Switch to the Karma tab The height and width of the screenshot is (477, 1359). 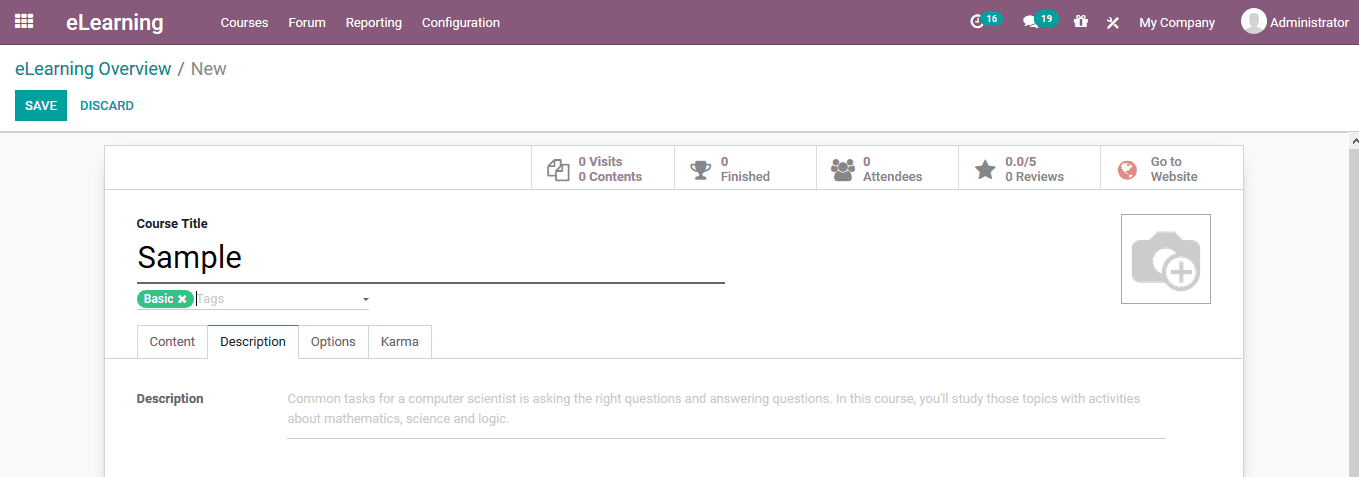pos(400,342)
